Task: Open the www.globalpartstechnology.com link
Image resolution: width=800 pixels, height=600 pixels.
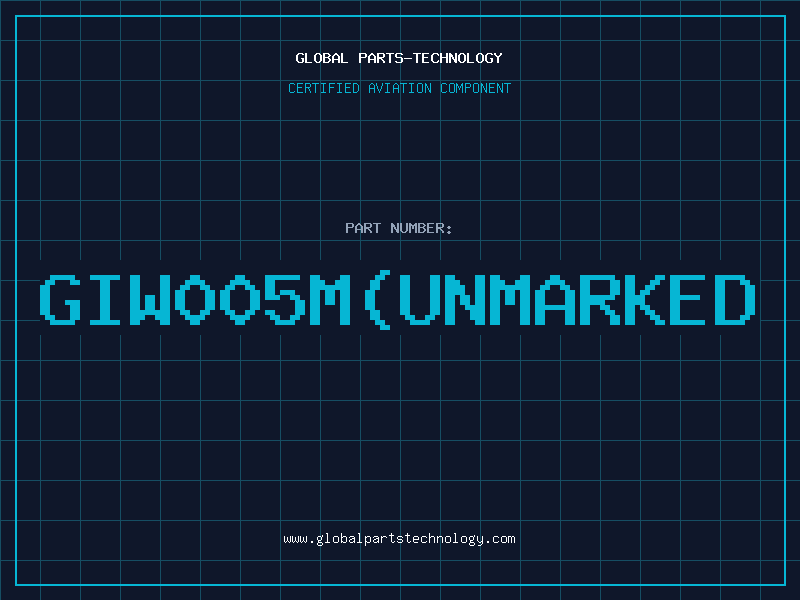Action: pos(399,539)
